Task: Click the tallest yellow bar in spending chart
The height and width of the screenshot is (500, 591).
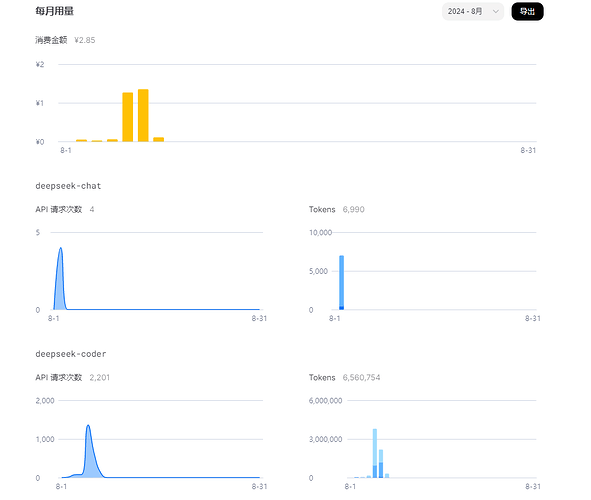Action: tap(143, 115)
